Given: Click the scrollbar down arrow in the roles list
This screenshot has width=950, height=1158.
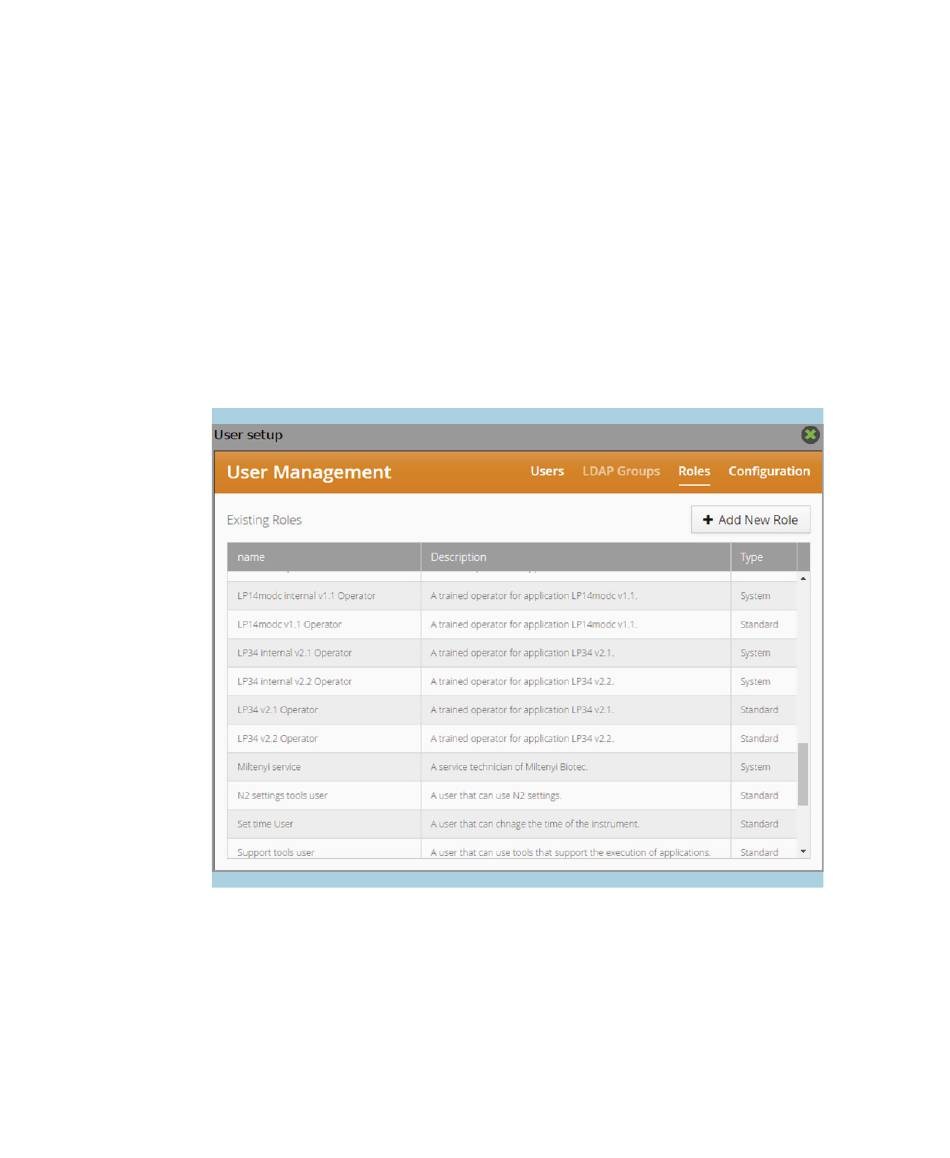Looking at the screenshot, I should (x=803, y=852).
